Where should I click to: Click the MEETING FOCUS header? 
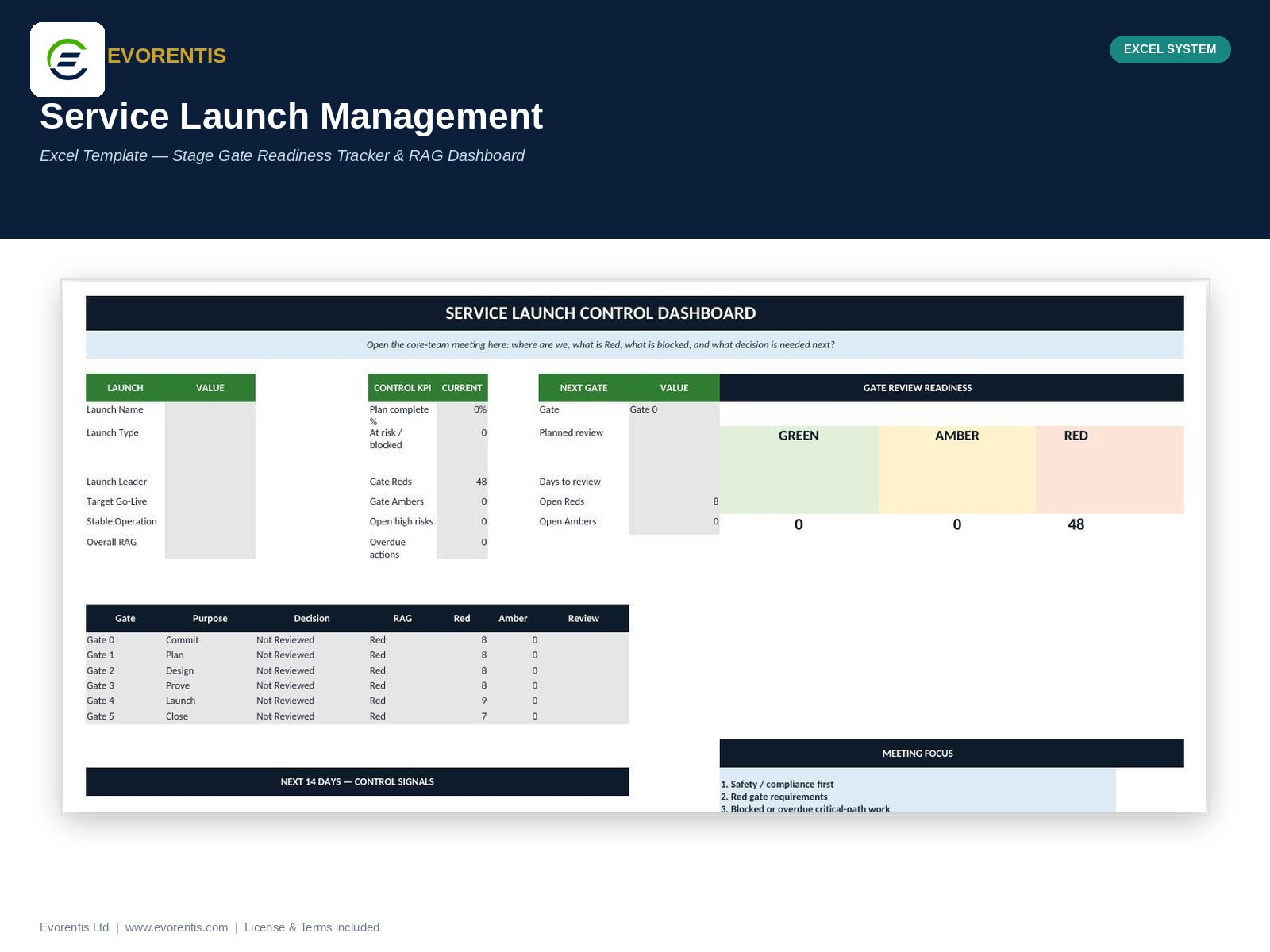952,754
